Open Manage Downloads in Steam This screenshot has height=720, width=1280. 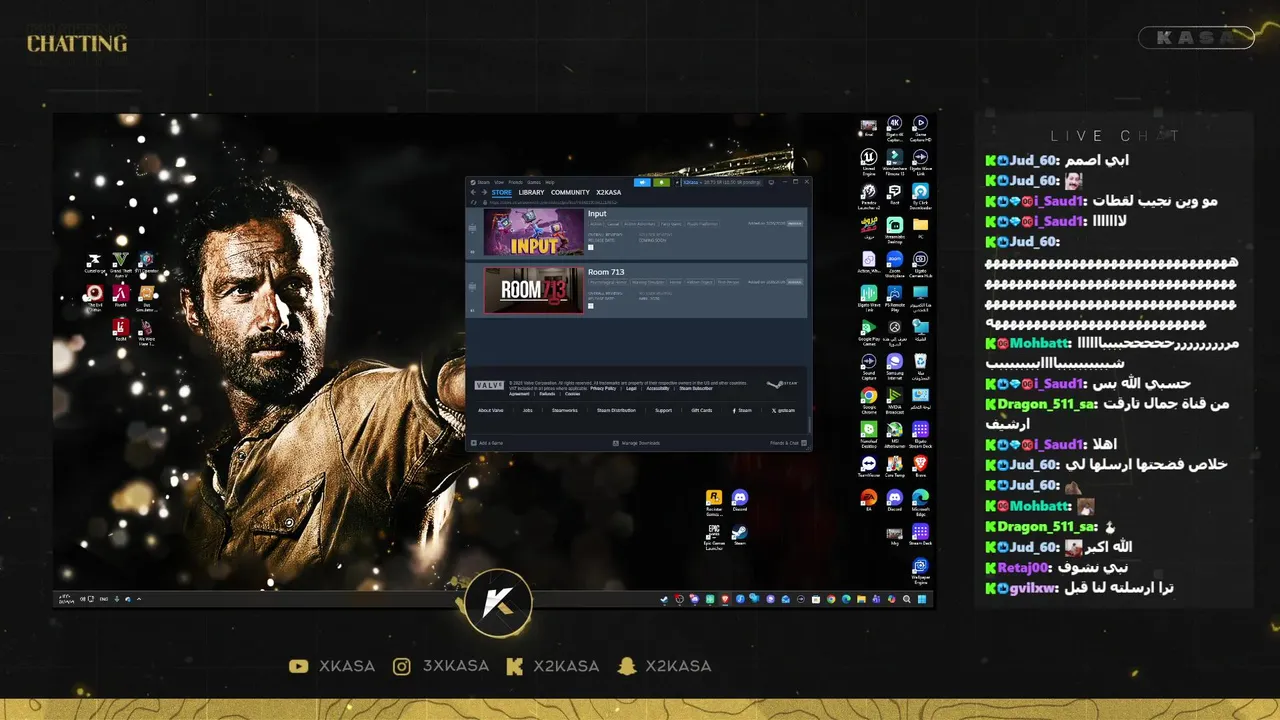coord(637,443)
